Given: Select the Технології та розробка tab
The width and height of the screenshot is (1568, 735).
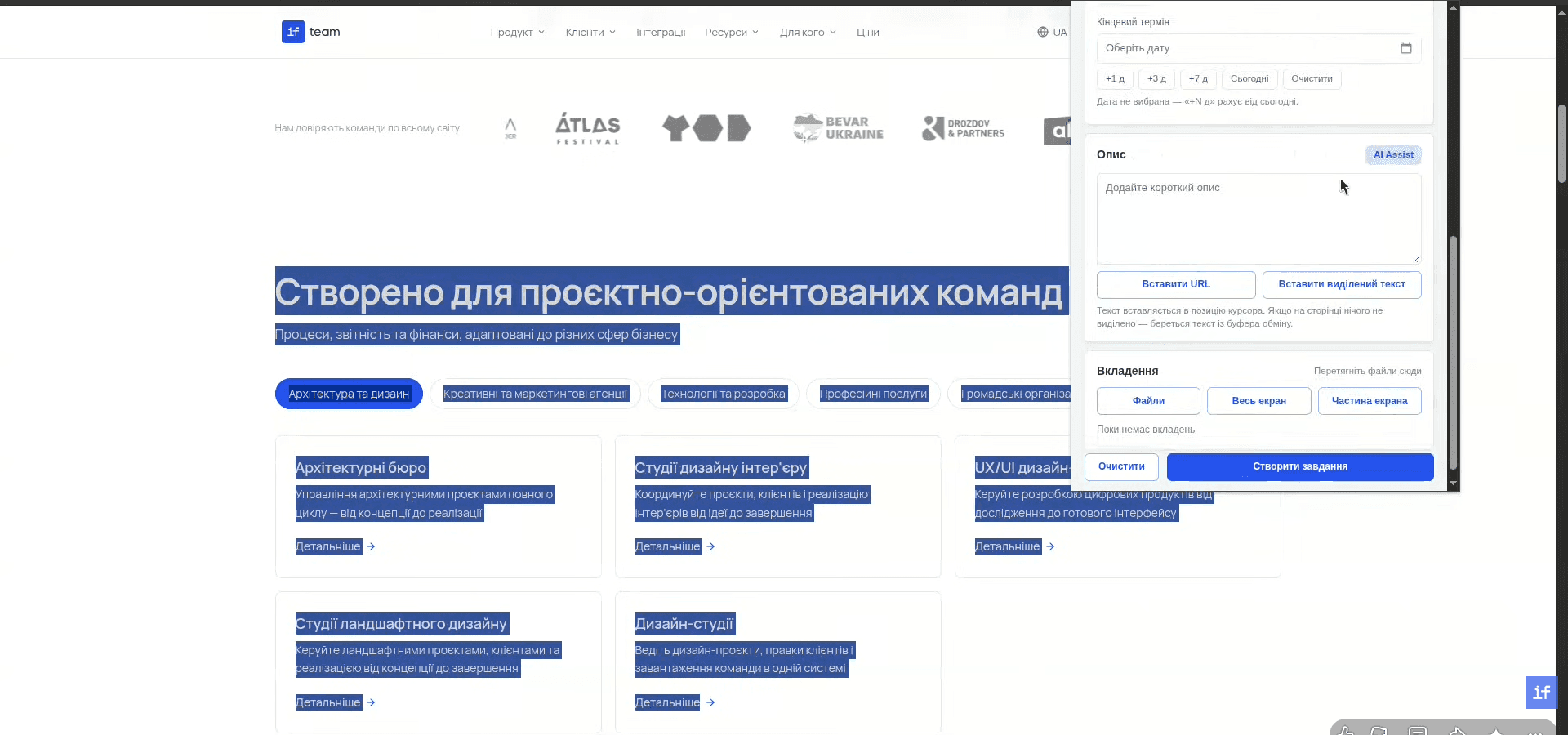Looking at the screenshot, I should pyautogui.click(x=723, y=394).
